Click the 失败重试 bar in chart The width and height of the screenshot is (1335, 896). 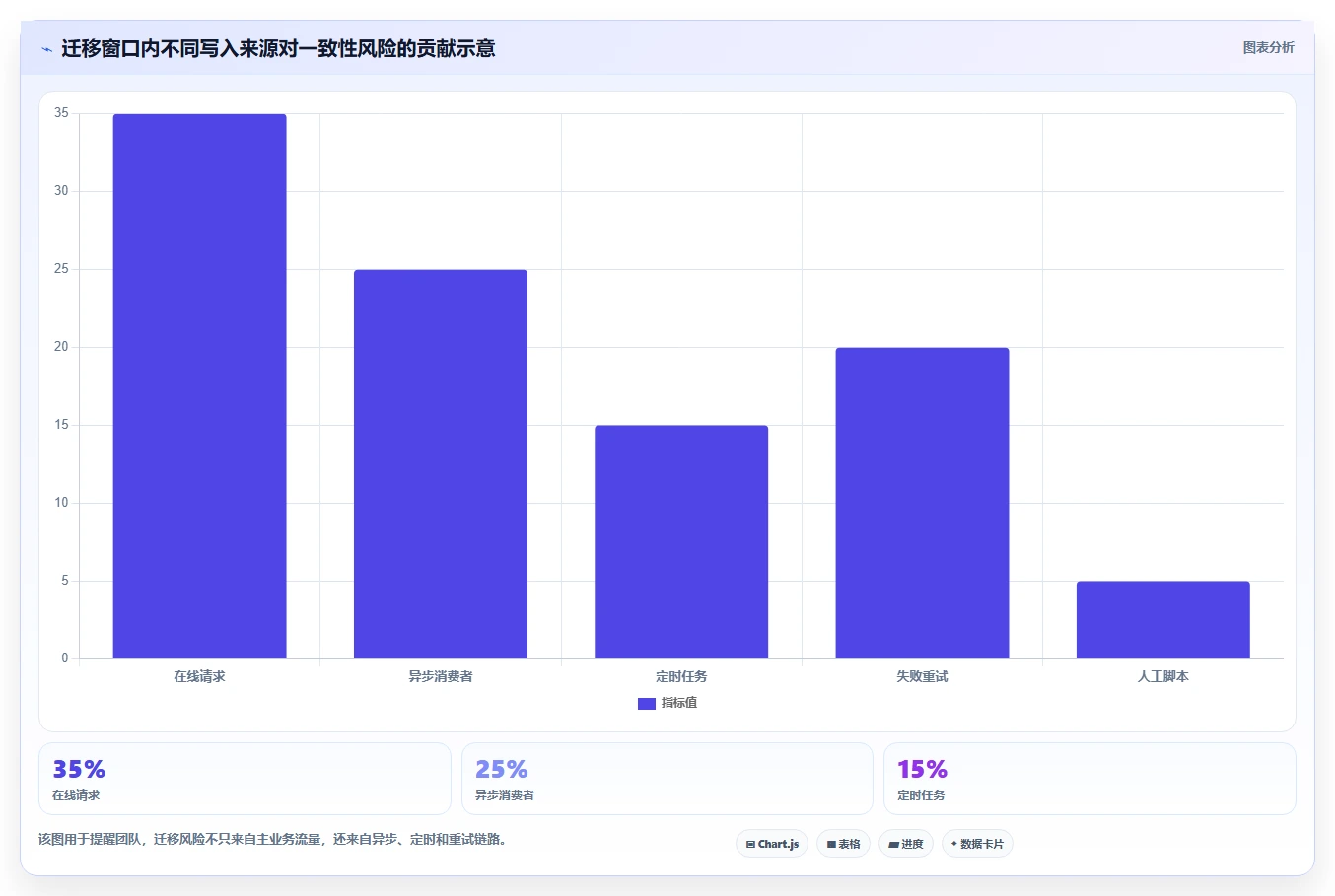(922, 503)
